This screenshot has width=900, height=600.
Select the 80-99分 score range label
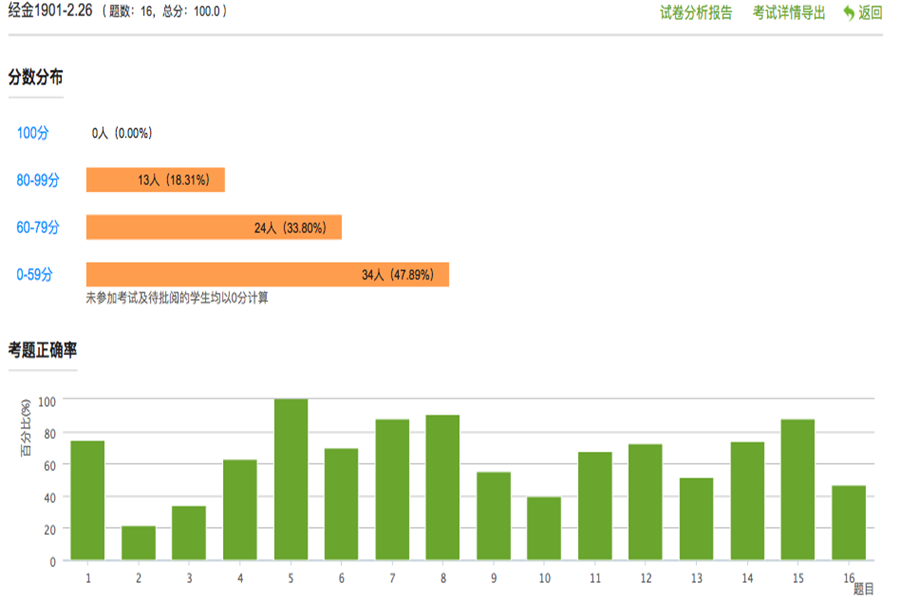(38, 180)
